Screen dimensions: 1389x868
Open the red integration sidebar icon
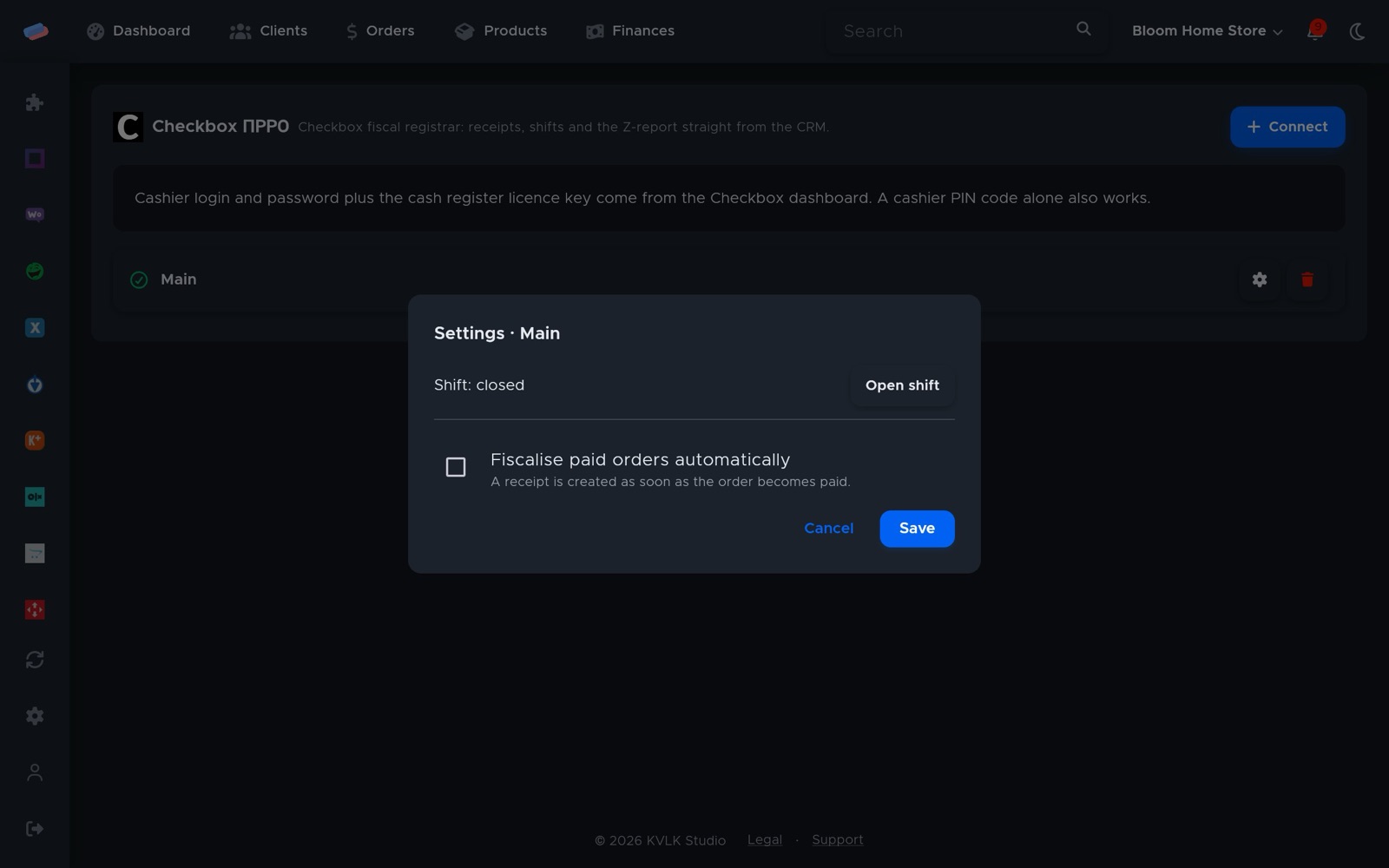coord(35,609)
